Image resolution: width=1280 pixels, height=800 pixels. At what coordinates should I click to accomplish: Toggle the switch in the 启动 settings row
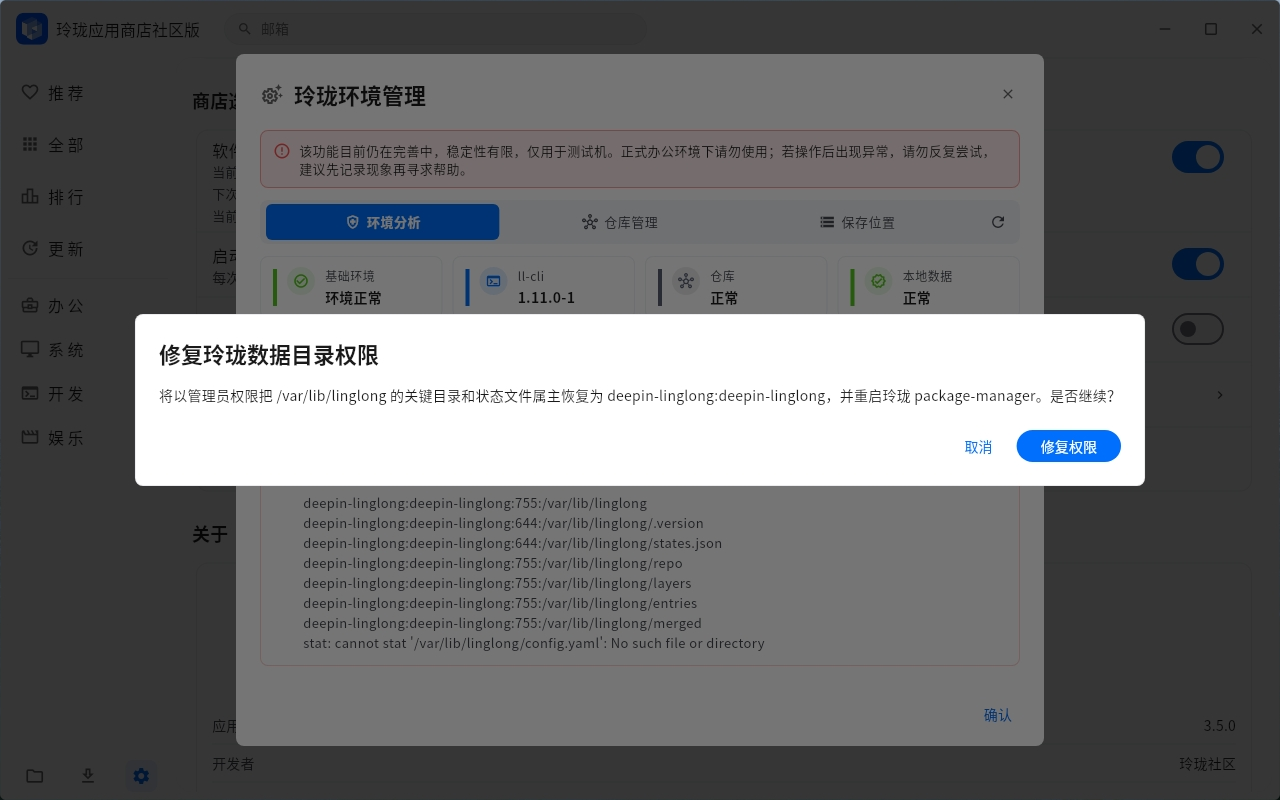1197,264
